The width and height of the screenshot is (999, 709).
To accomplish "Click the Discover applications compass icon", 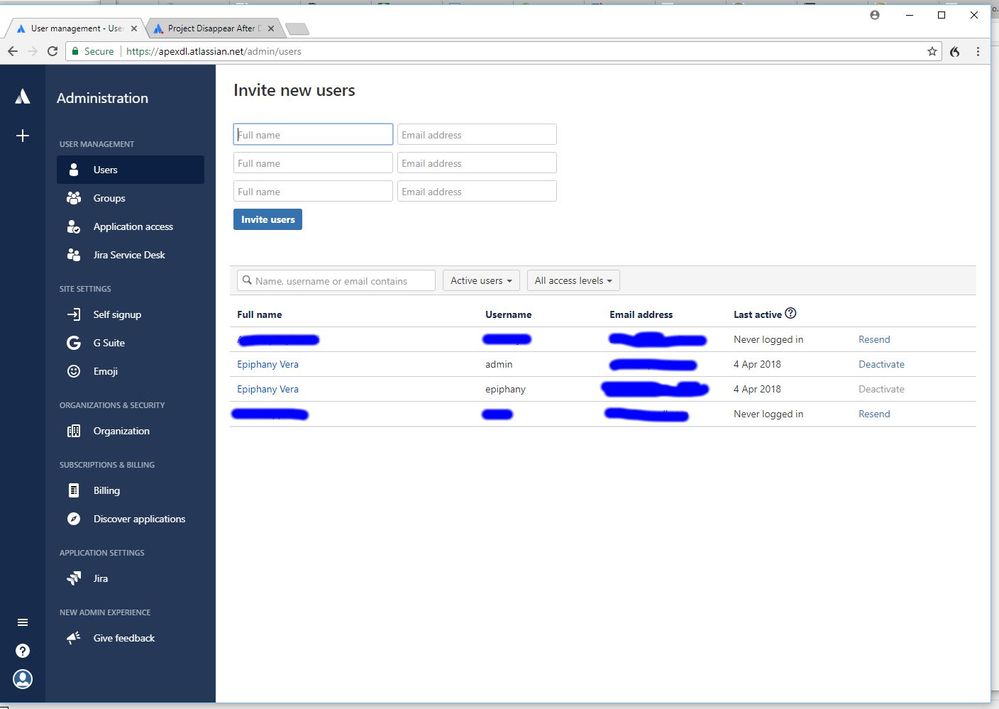I will [74, 519].
